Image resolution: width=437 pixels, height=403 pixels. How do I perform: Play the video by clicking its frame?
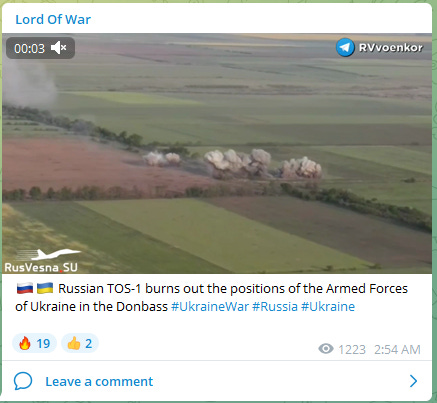(217, 153)
